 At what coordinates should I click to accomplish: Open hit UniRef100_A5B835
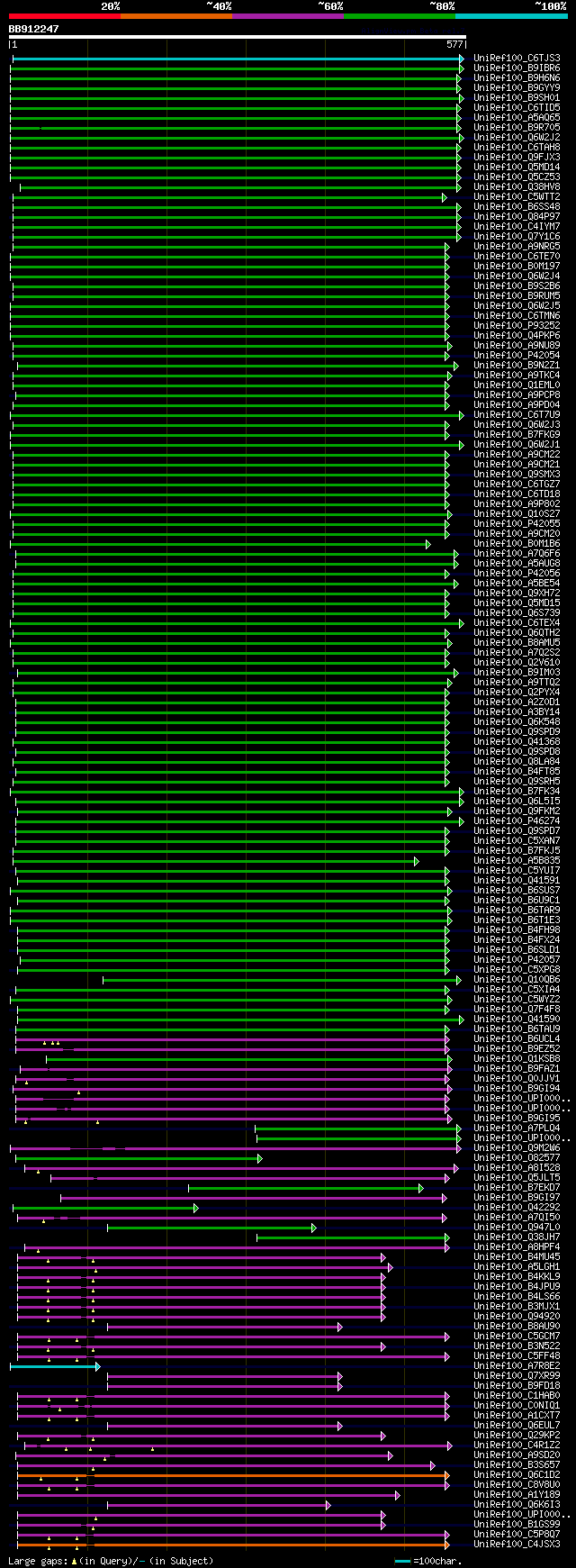[517, 861]
